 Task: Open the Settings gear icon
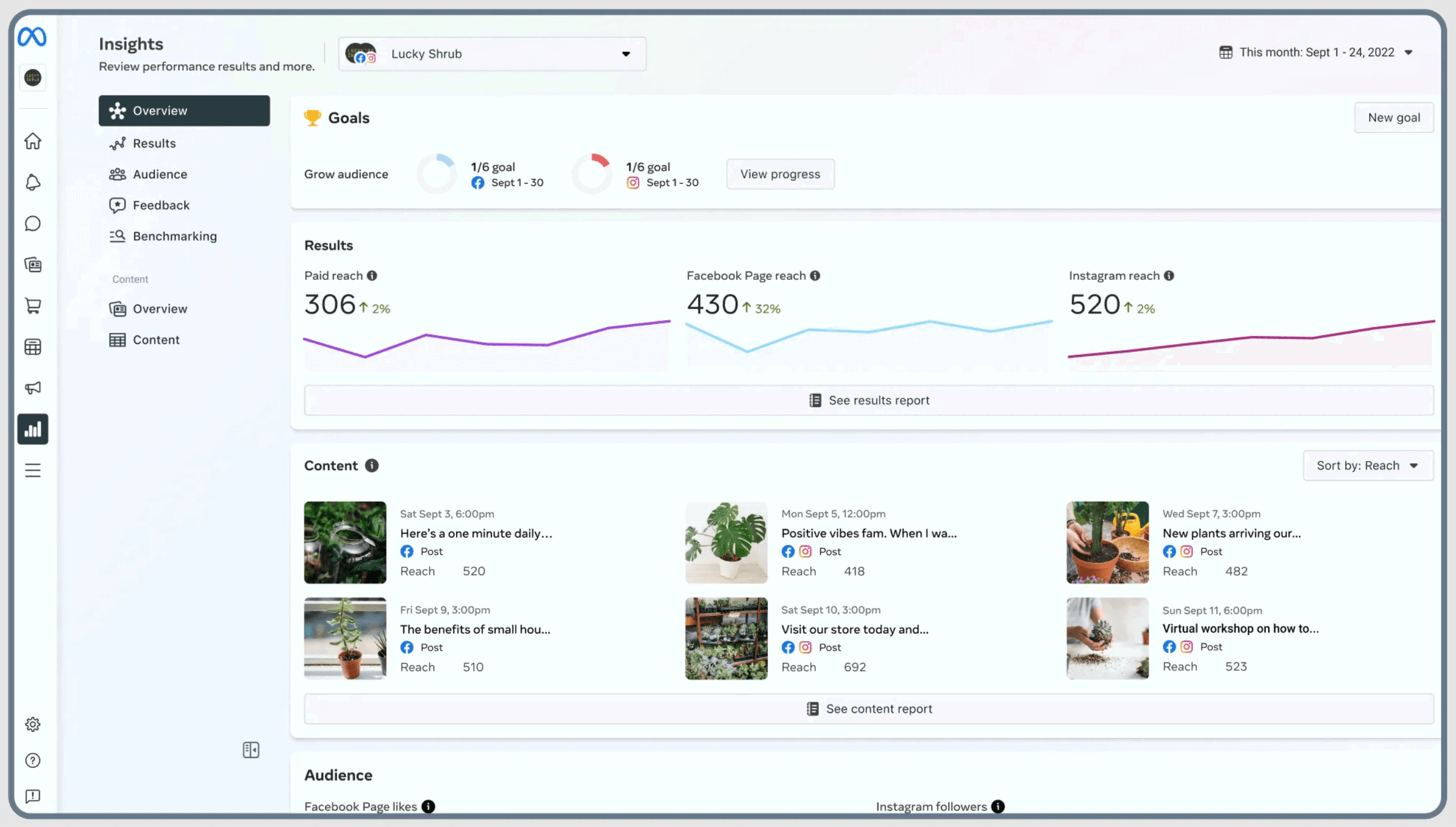coord(33,724)
